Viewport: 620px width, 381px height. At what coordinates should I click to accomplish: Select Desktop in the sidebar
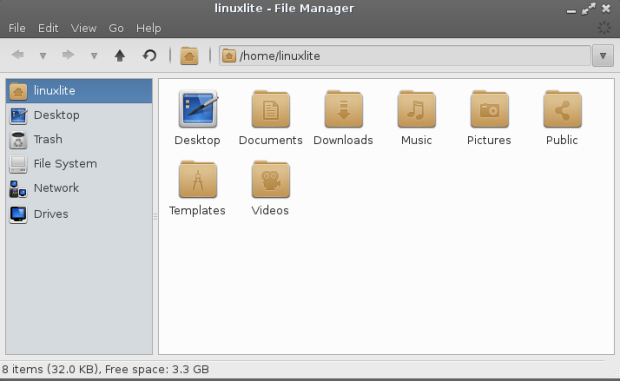click(x=79, y=115)
